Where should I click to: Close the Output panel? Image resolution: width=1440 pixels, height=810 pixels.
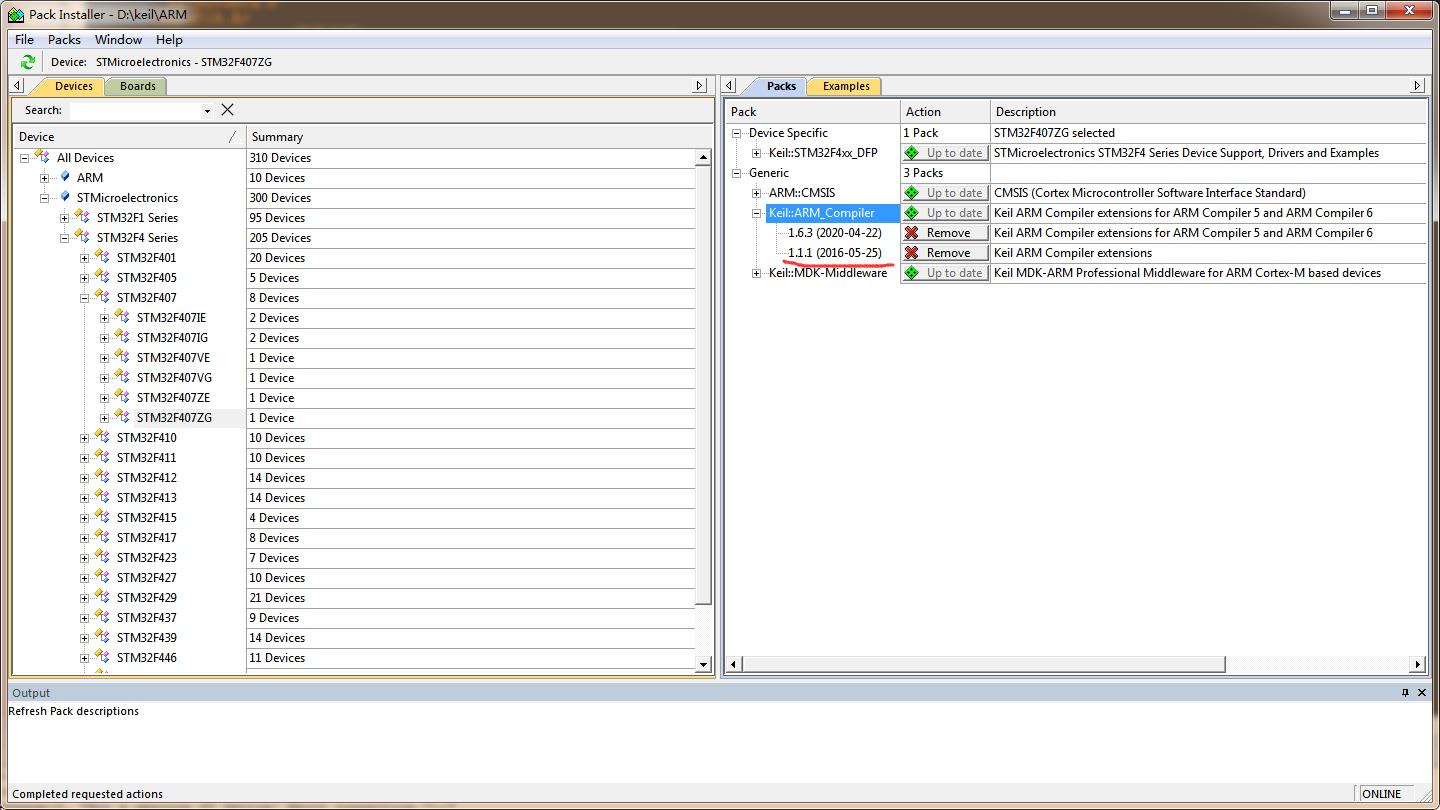(1424, 692)
